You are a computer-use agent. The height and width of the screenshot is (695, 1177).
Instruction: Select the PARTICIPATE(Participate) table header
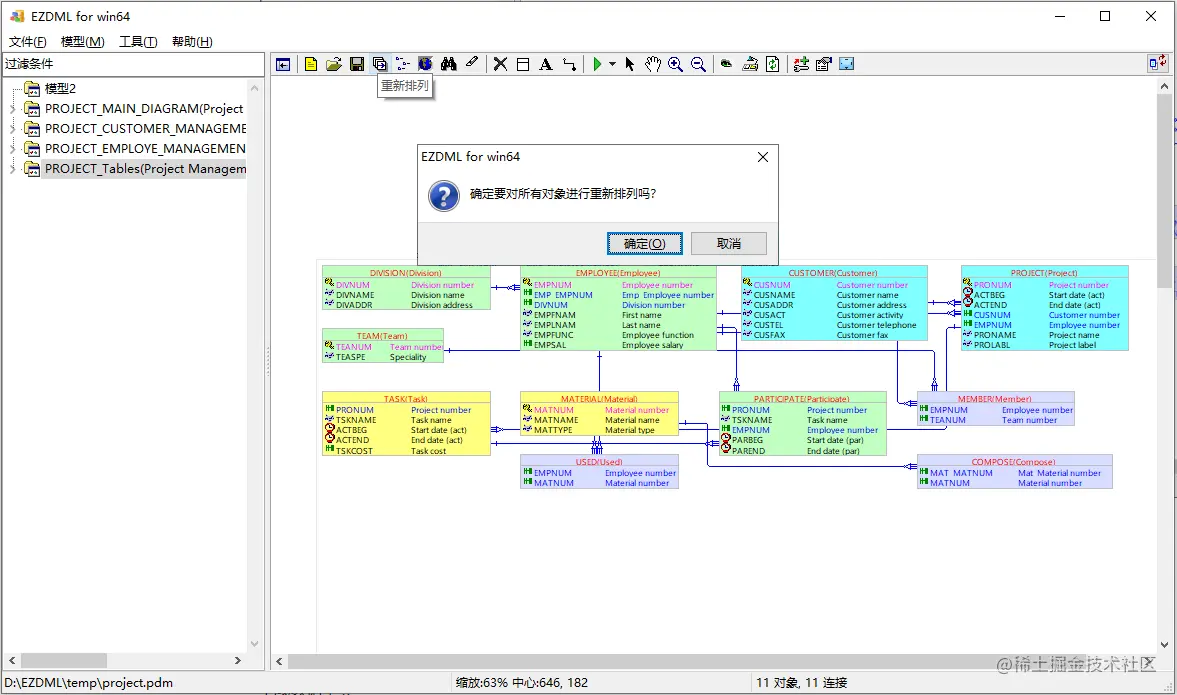(x=802, y=399)
